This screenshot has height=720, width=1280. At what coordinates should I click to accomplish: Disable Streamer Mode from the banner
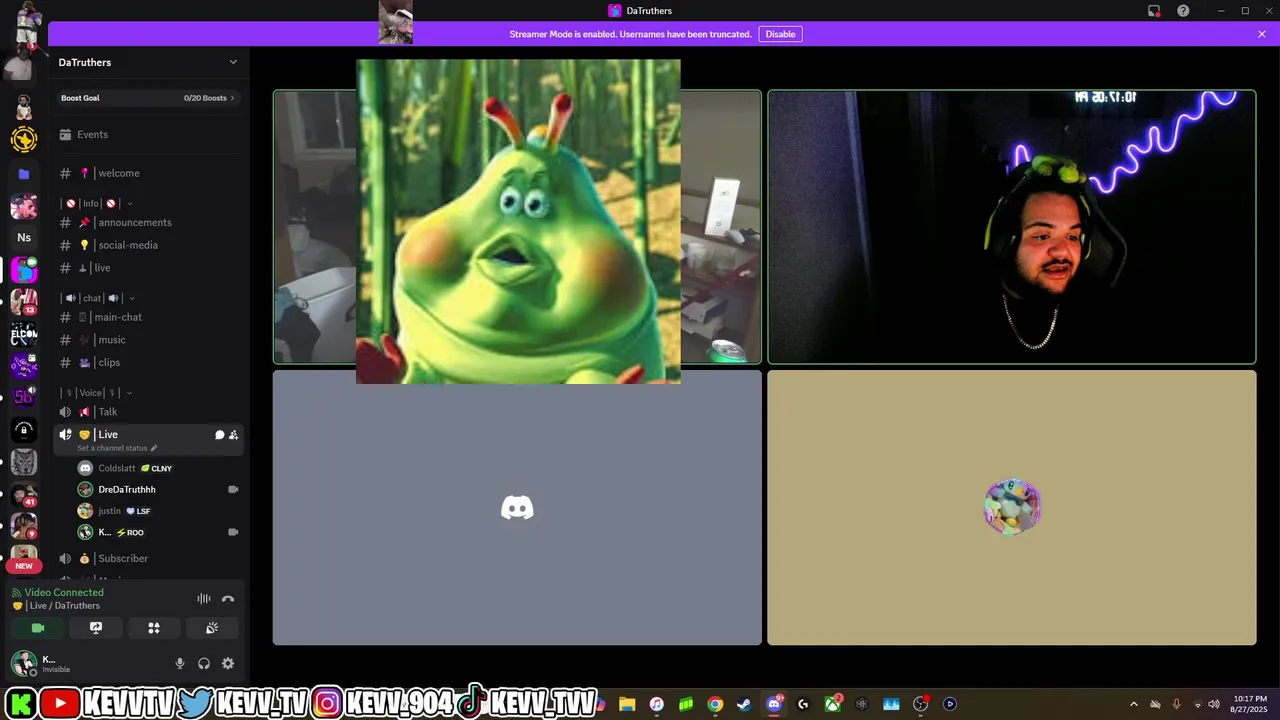[x=780, y=34]
